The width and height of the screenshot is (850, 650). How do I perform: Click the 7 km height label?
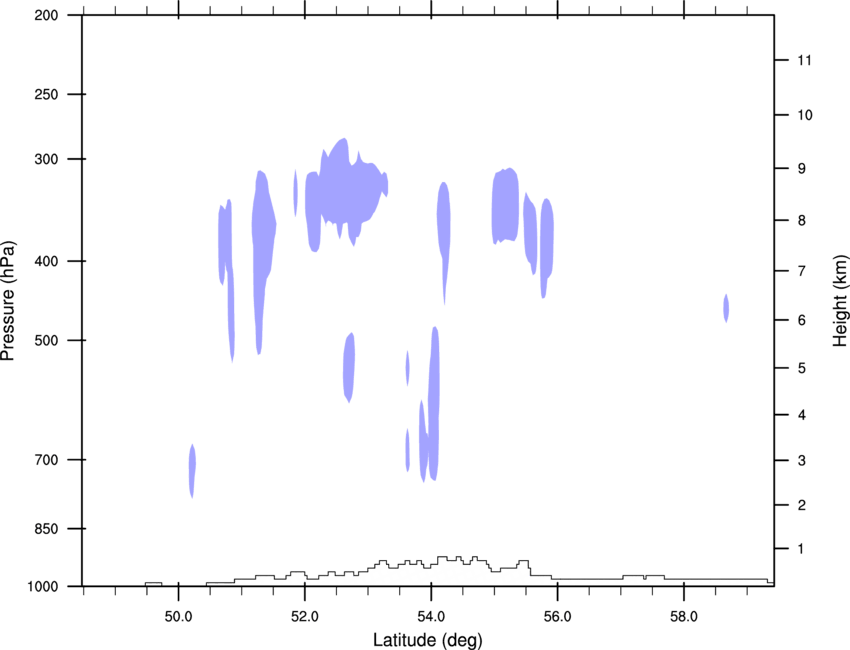tap(802, 271)
